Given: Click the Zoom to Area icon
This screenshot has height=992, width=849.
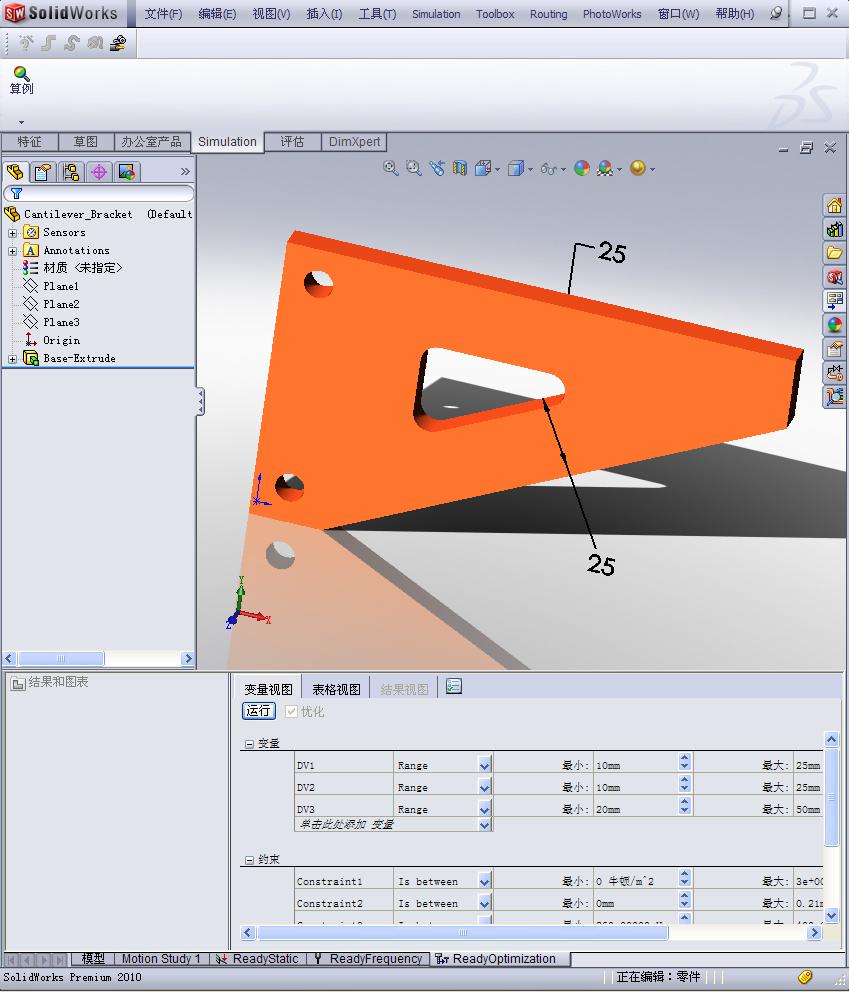Looking at the screenshot, I should click(x=414, y=168).
